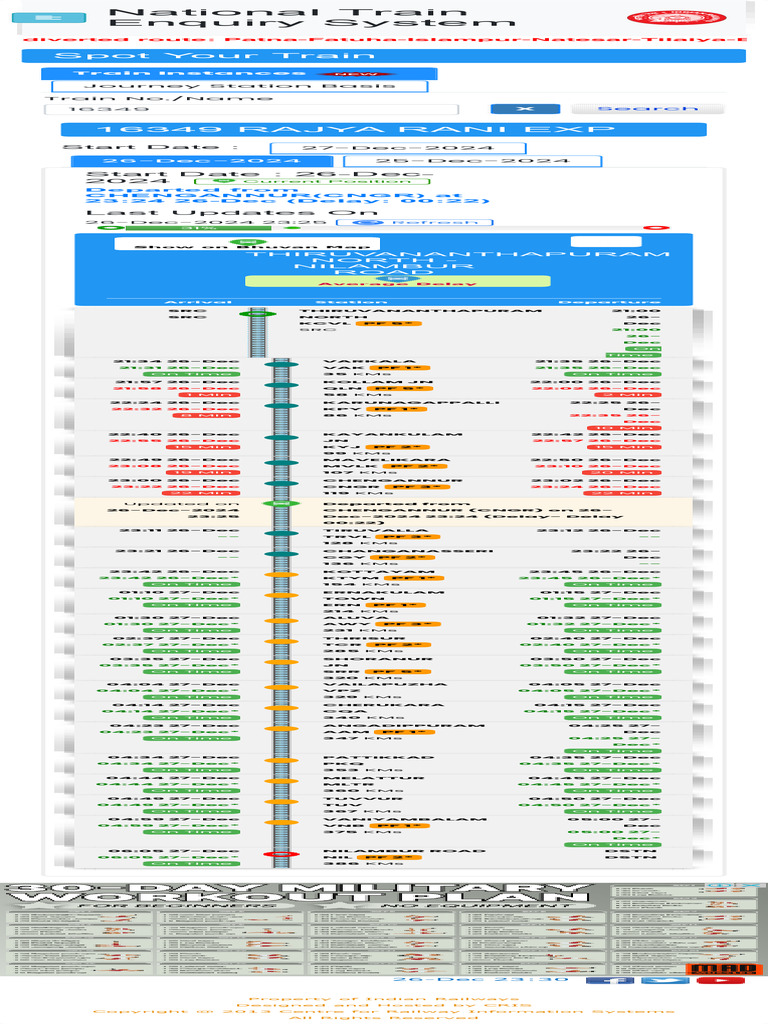768x1024 pixels.
Task: Open Train Instances NEW option
Action: [239, 73]
